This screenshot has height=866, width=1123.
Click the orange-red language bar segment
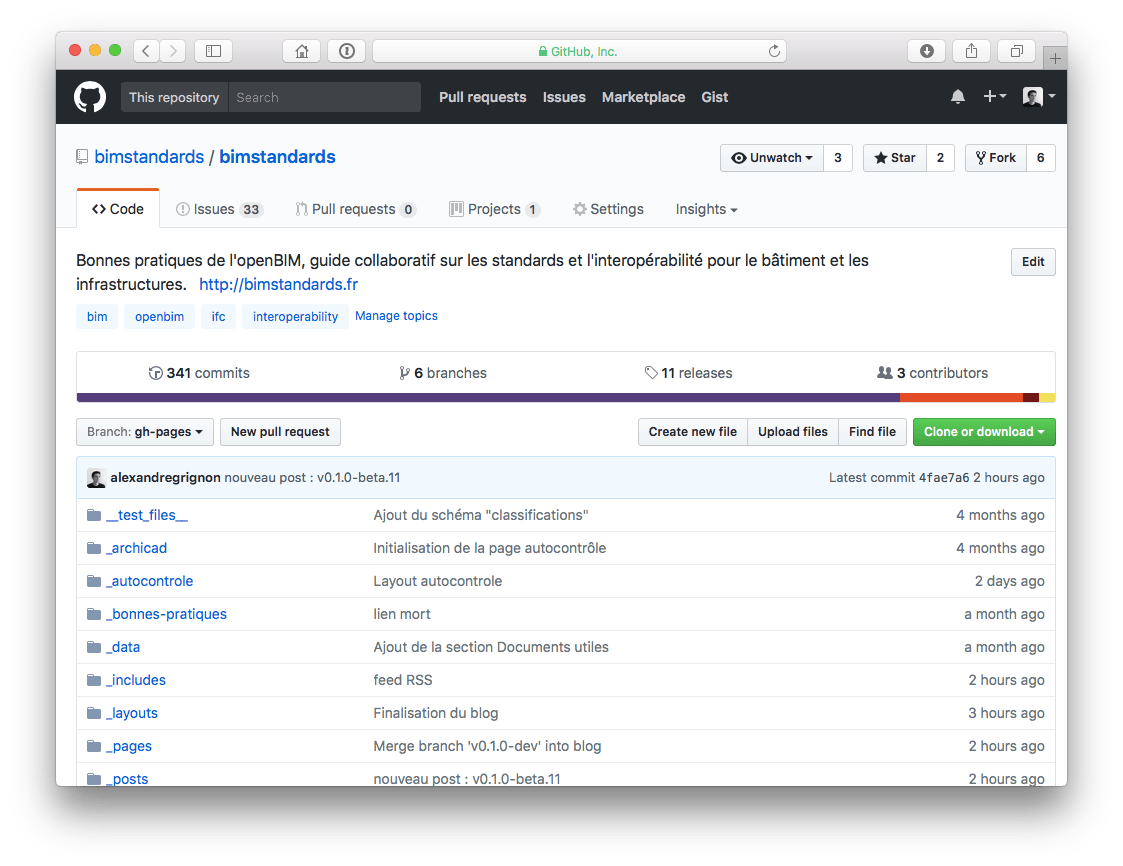tap(962, 398)
